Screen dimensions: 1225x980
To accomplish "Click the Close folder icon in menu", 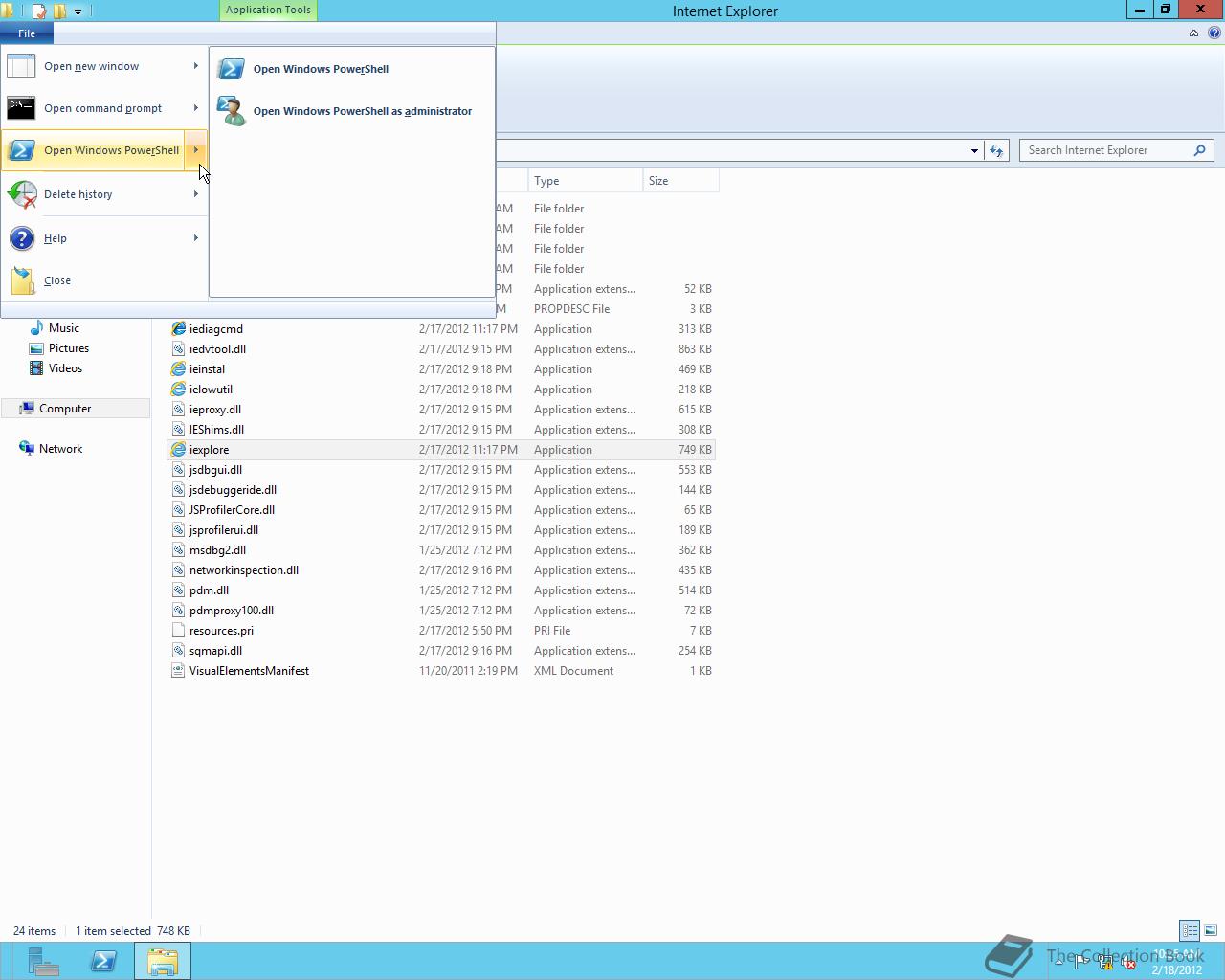I will click(21, 280).
